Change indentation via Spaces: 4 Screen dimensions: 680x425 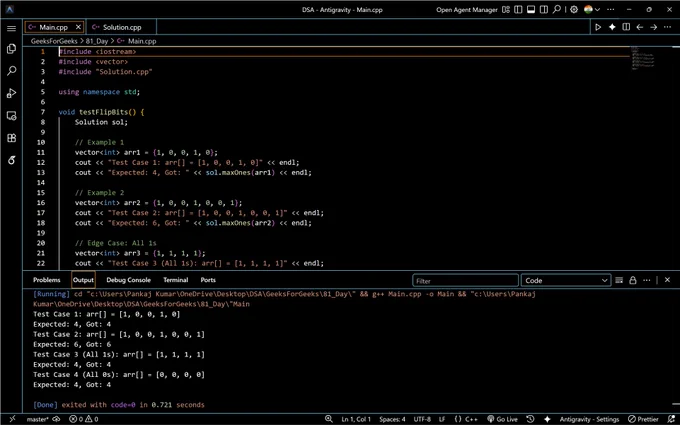(392, 419)
